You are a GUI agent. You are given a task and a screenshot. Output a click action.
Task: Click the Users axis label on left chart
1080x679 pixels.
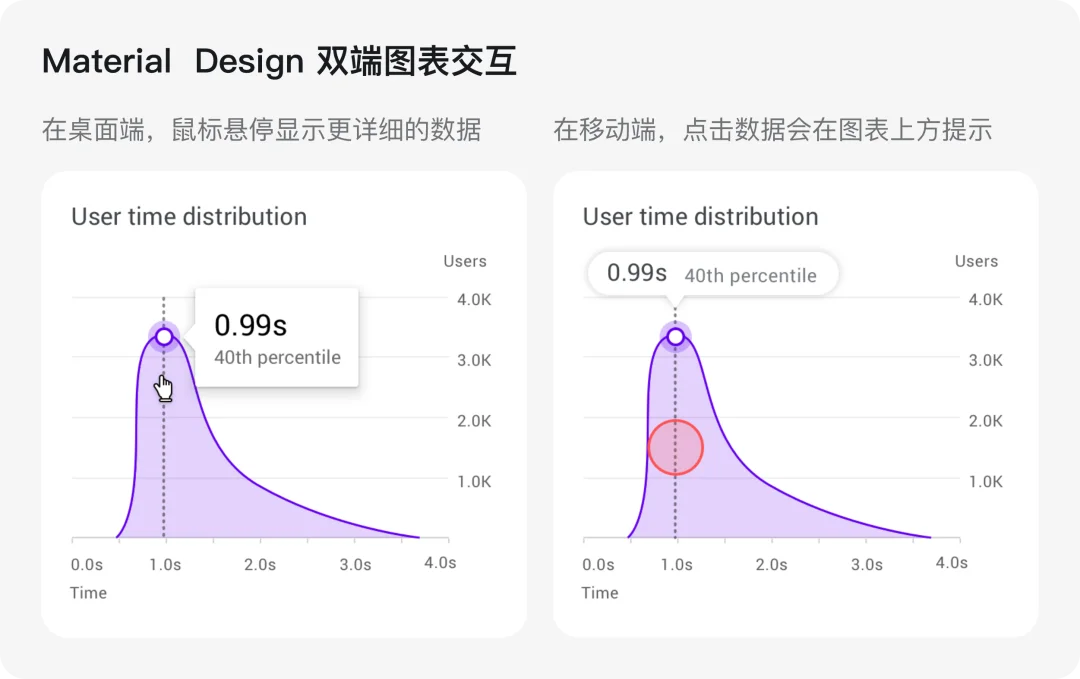point(465,261)
